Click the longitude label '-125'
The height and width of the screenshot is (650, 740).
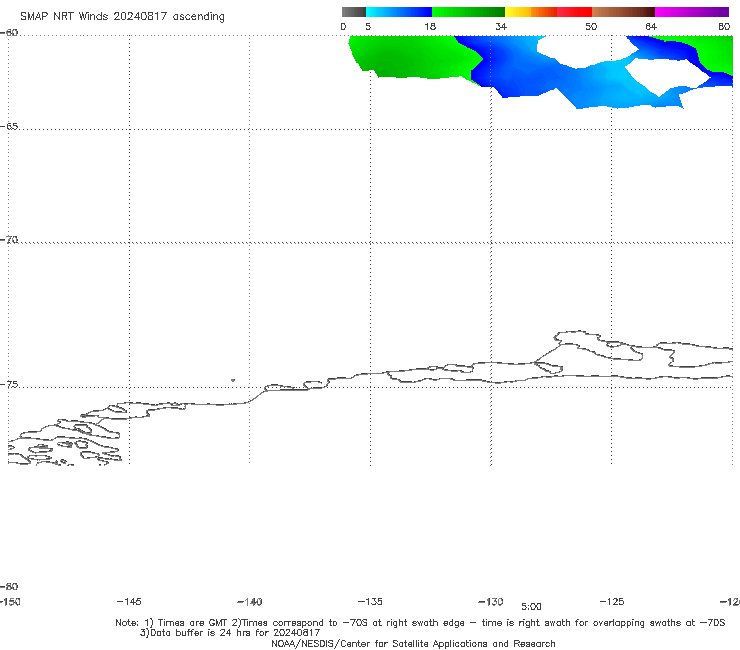tap(612, 602)
